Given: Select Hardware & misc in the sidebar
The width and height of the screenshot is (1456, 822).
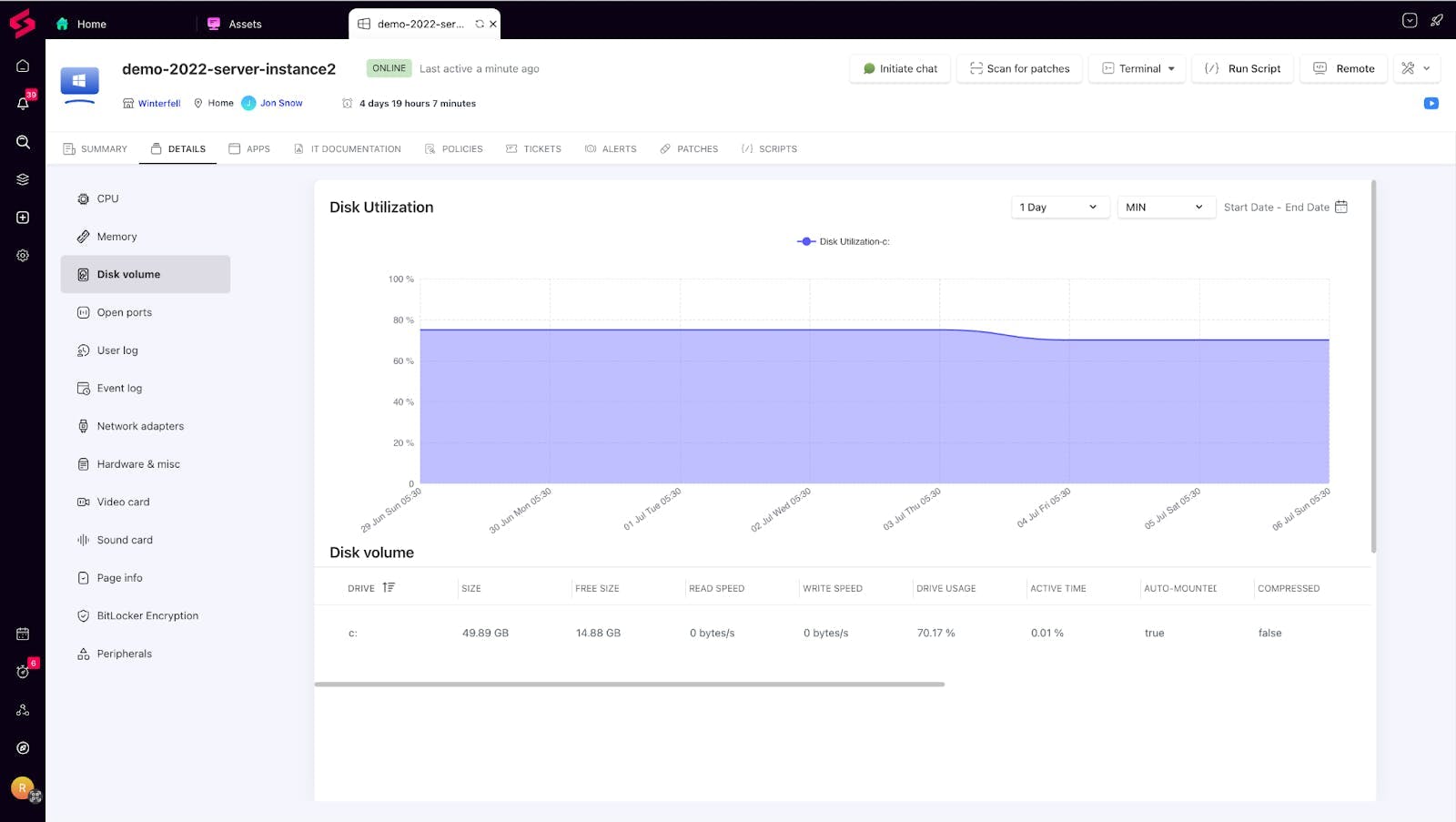Looking at the screenshot, I should (146, 464).
